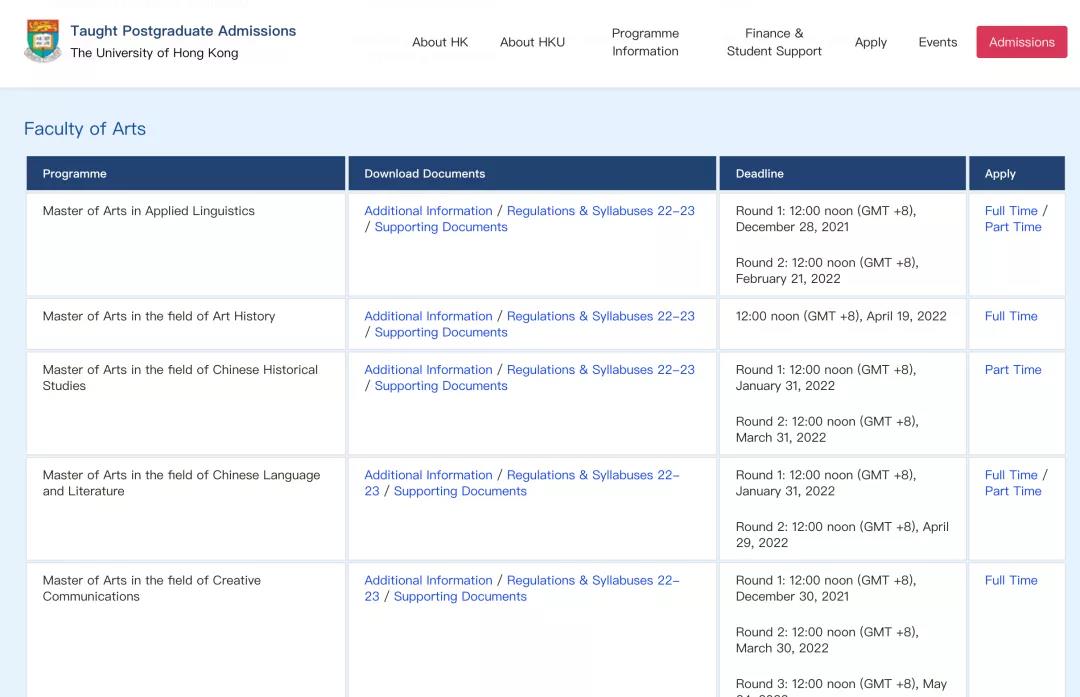
Task: Click the HKU crest logo
Action: 43,41
